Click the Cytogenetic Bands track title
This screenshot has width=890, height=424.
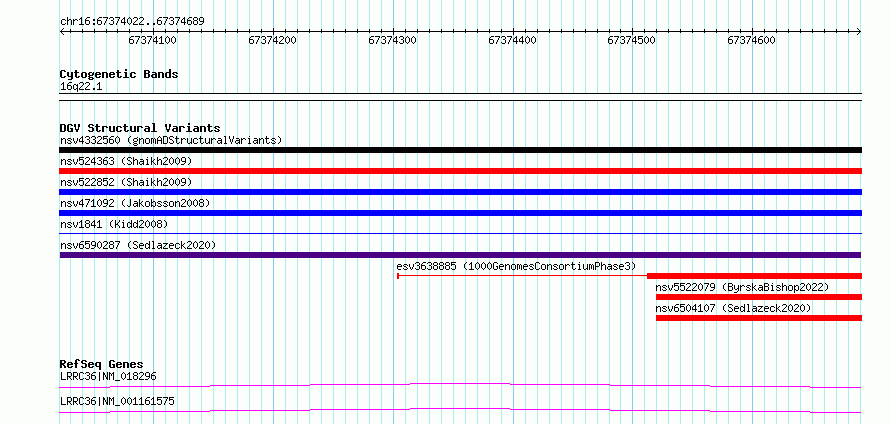coord(119,74)
